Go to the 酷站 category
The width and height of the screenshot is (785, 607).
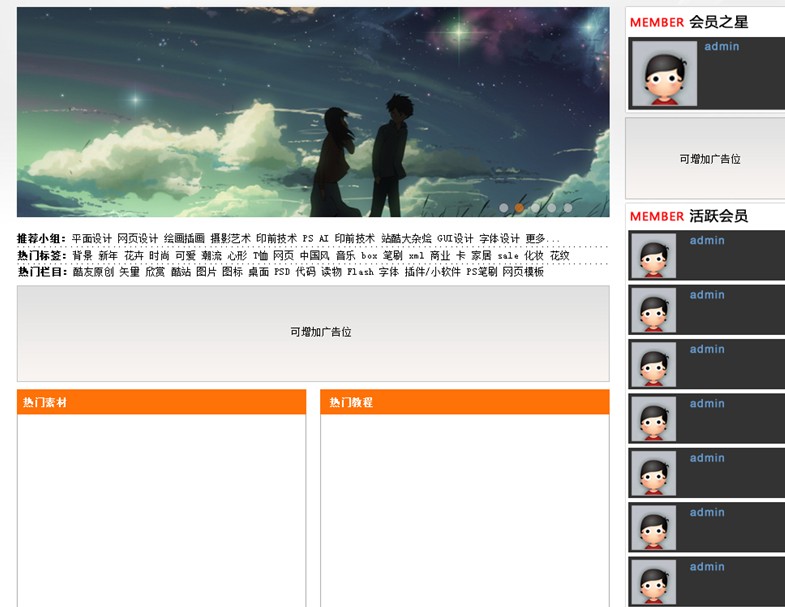coord(181,272)
